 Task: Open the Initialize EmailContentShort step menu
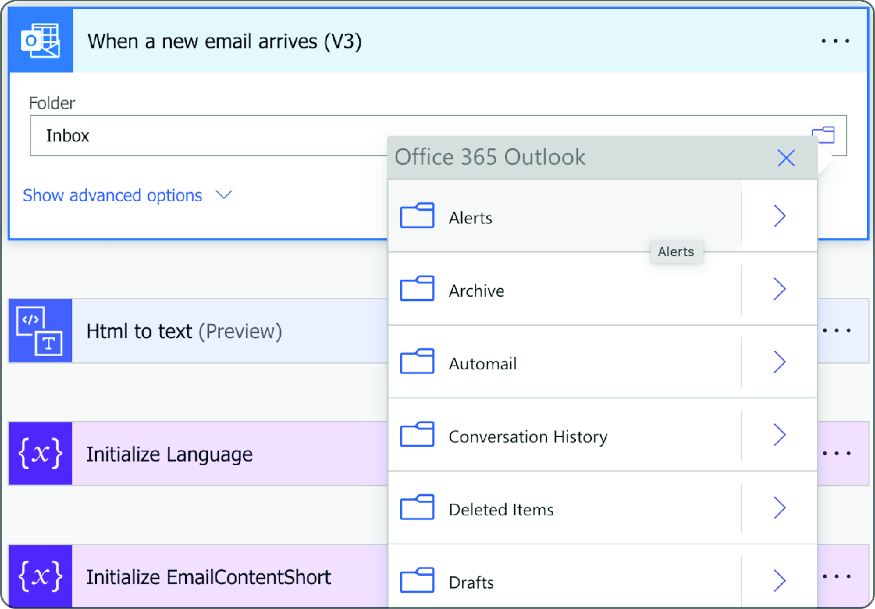click(836, 576)
